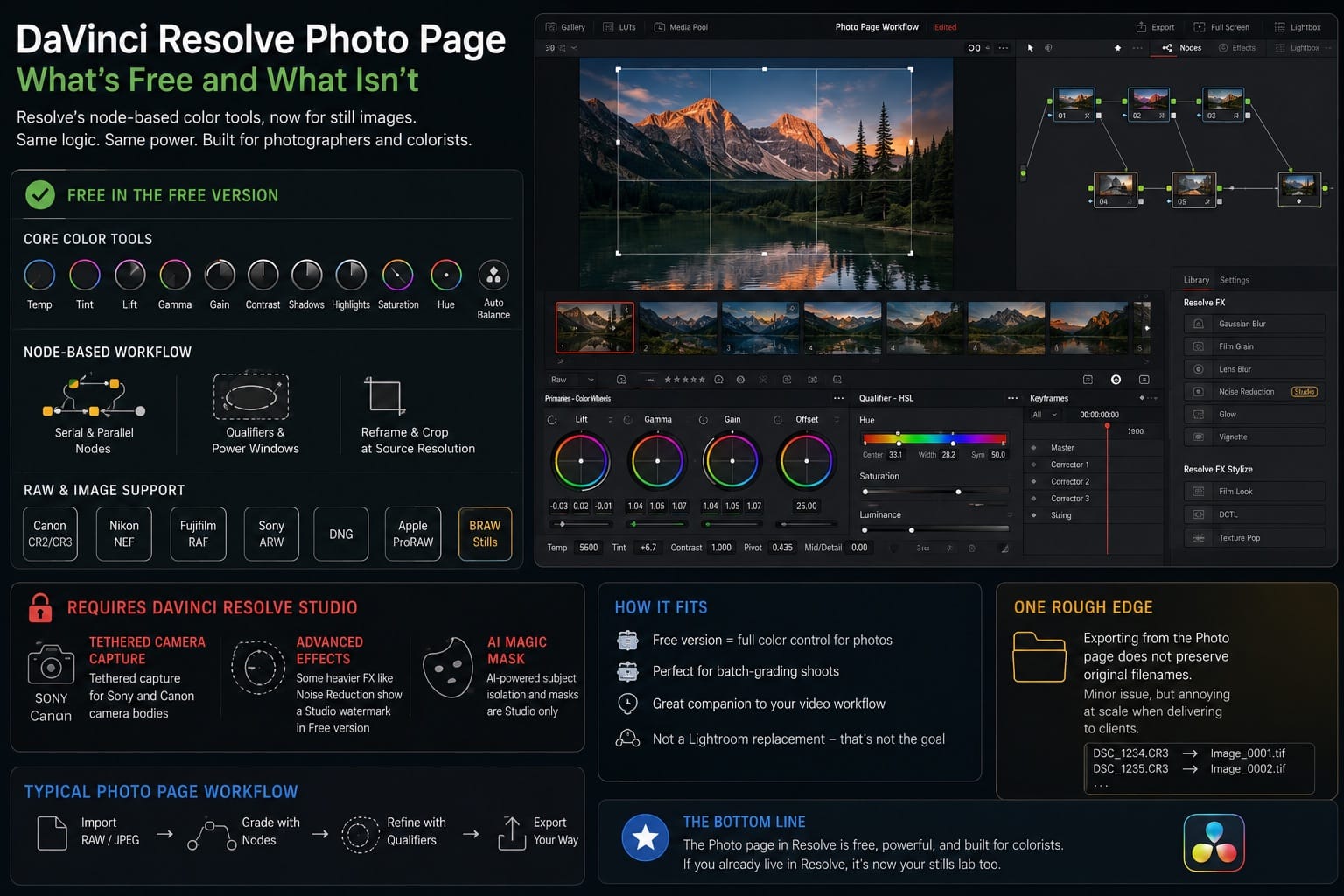Screen dimensions: 1344x896
Task: Click the speaker icon beside the pointer tool
Action: click(1048, 48)
